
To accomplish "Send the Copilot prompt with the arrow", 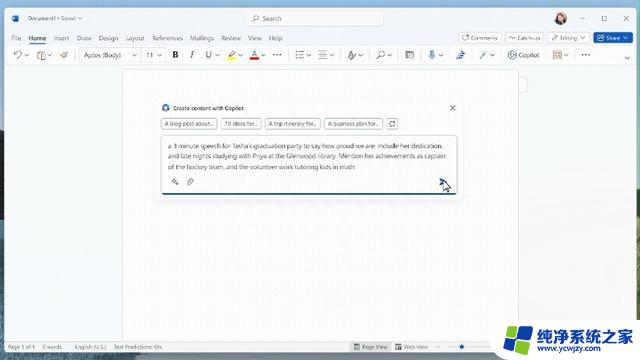I will (444, 182).
